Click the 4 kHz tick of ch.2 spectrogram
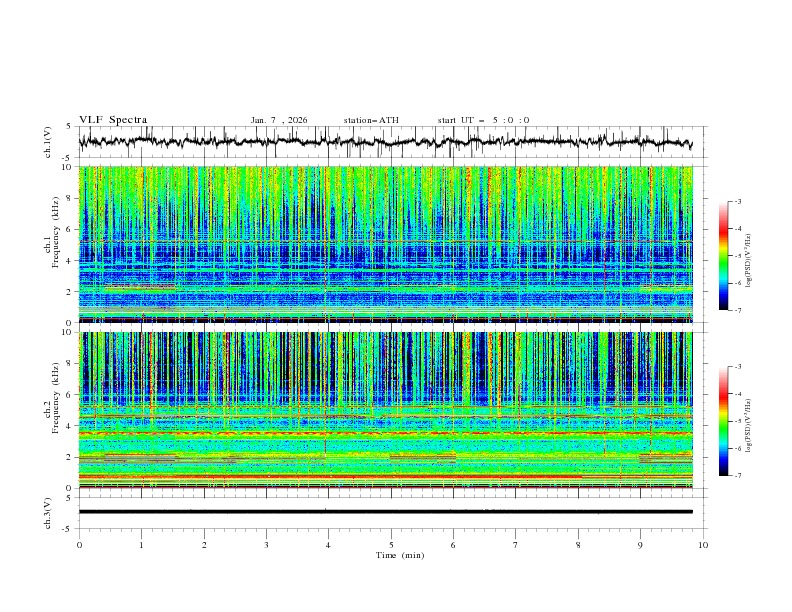The width and height of the screenshot is (792, 612). (x=68, y=426)
